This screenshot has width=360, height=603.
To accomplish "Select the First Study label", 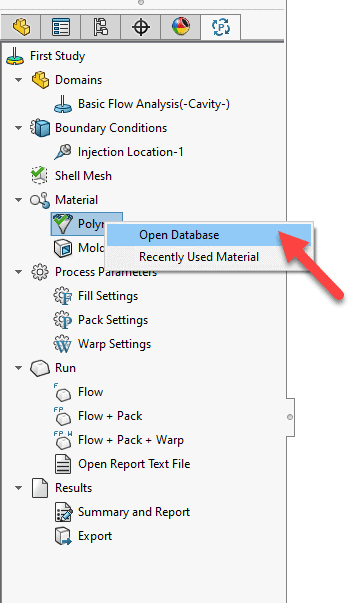I will click(58, 56).
